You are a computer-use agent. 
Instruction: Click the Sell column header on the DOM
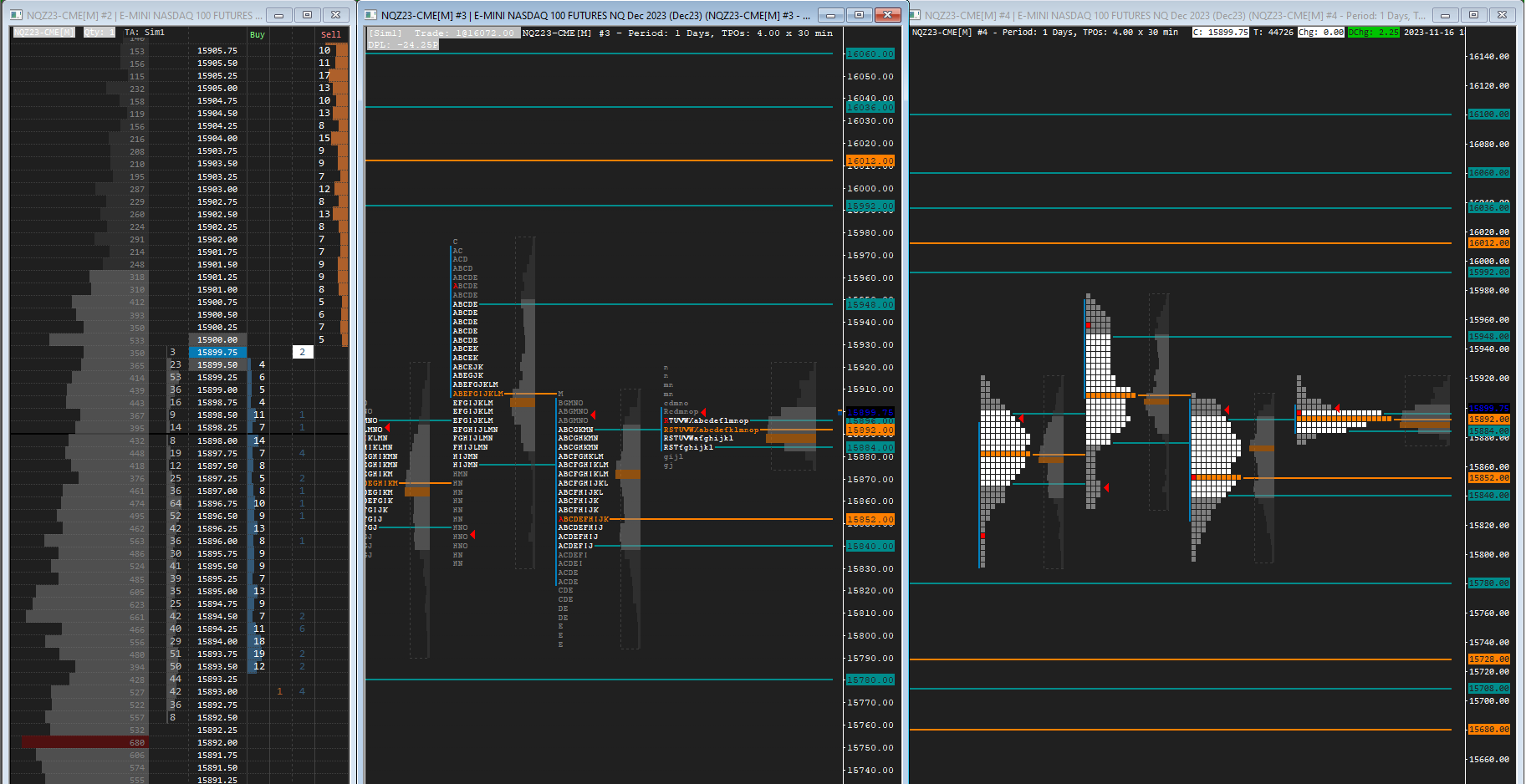[x=332, y=34]
